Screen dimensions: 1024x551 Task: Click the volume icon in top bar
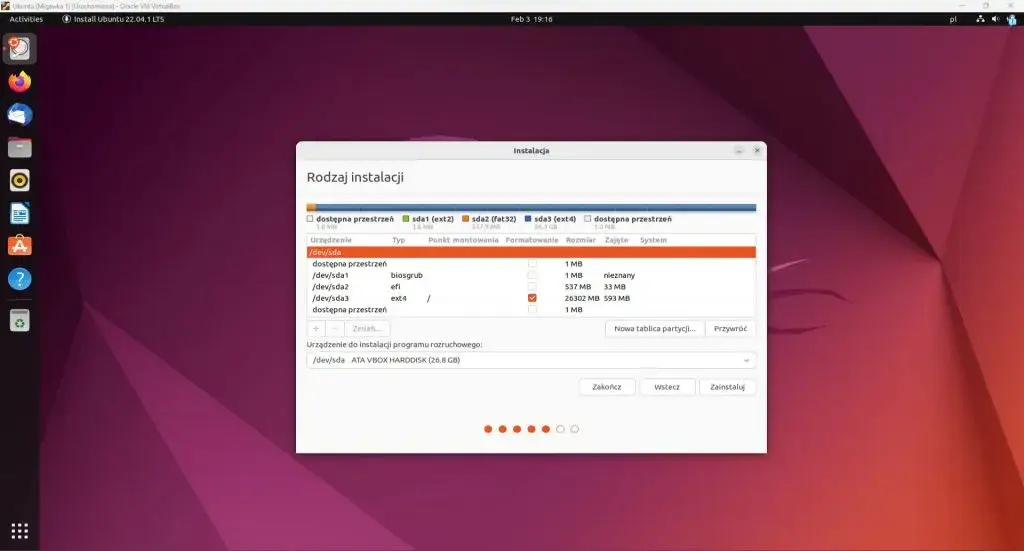pyautogui.click(x=995, y=19)
